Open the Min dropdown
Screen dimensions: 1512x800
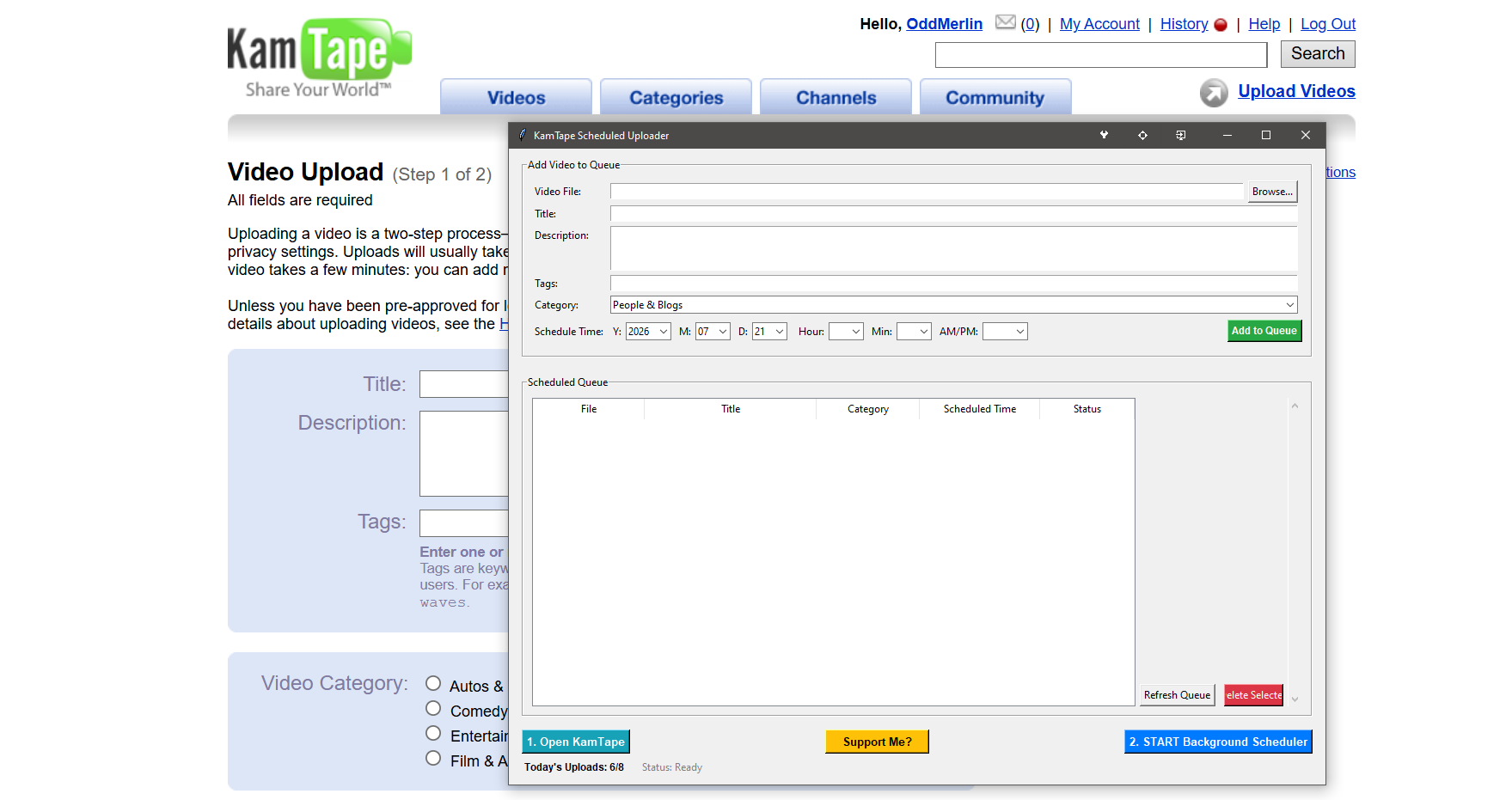click(x=914, y=332)
